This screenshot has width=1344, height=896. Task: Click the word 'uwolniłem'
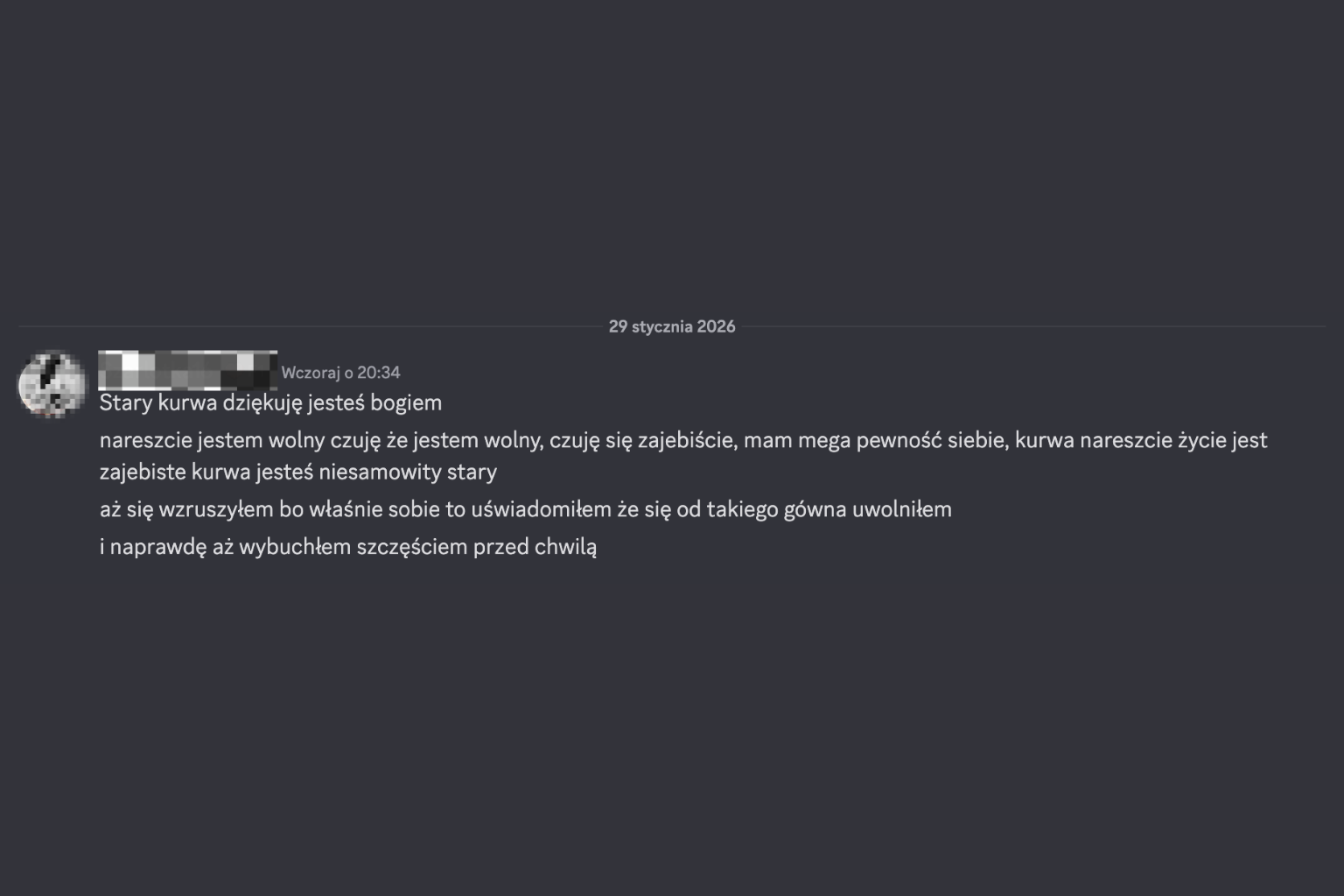(901, 509)
